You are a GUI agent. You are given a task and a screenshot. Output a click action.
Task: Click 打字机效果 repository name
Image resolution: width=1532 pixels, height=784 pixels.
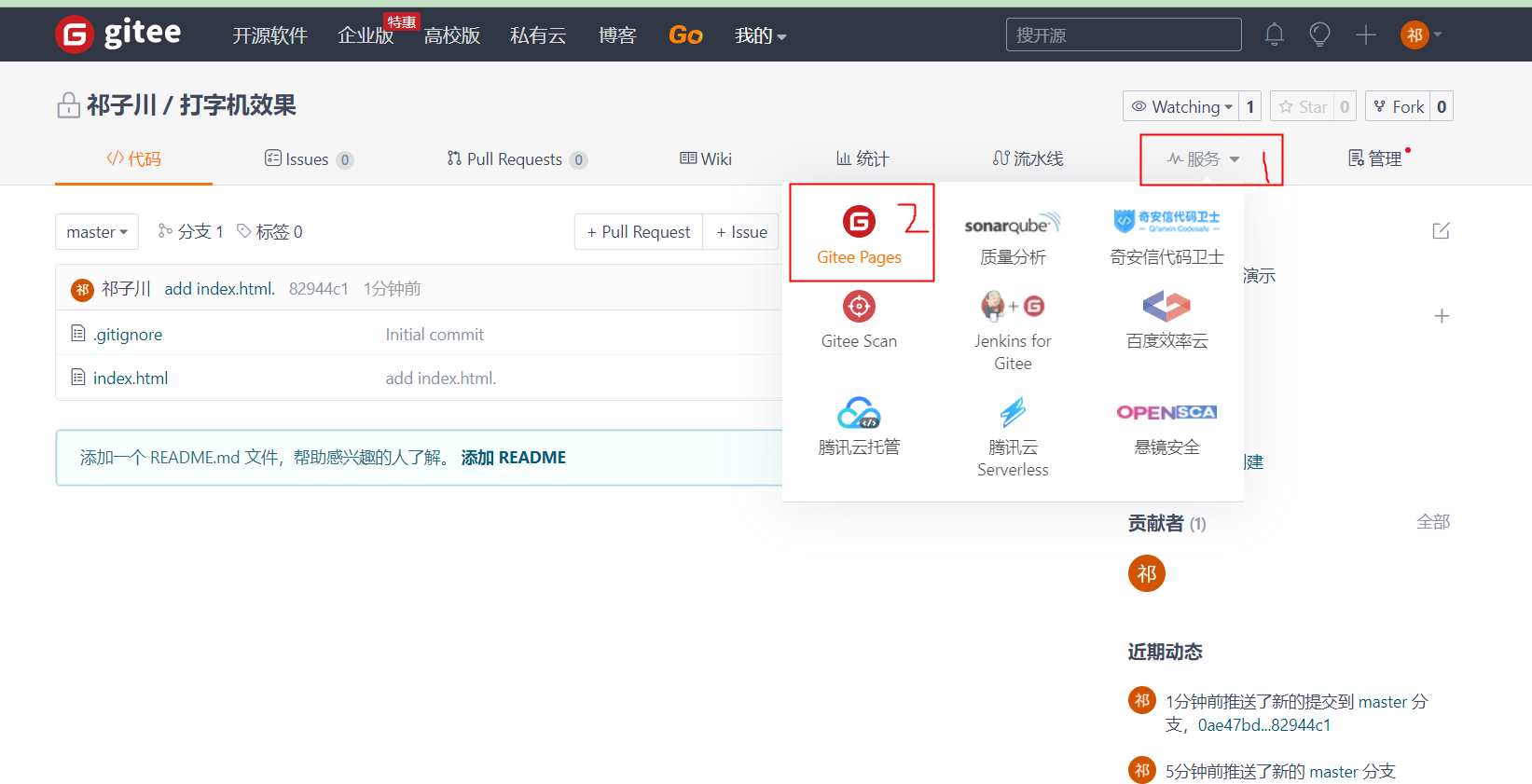(238, 105)
